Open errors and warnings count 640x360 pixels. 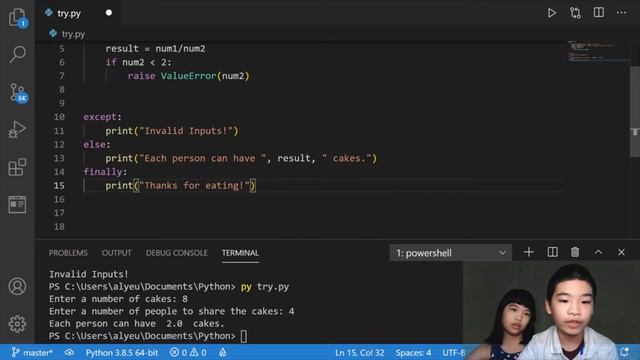click(188, 353)
